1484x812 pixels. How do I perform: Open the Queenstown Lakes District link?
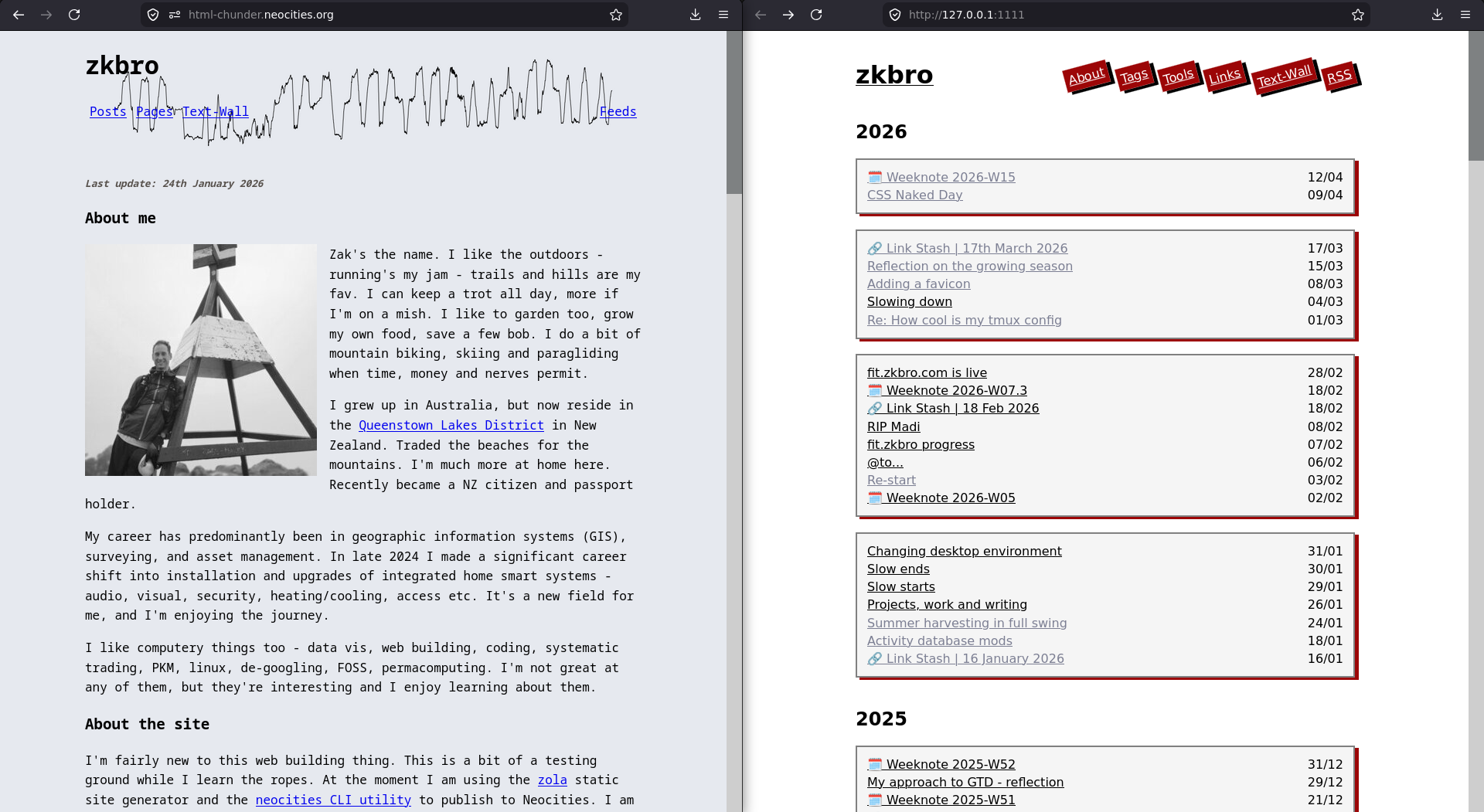[x=451, y=426]
